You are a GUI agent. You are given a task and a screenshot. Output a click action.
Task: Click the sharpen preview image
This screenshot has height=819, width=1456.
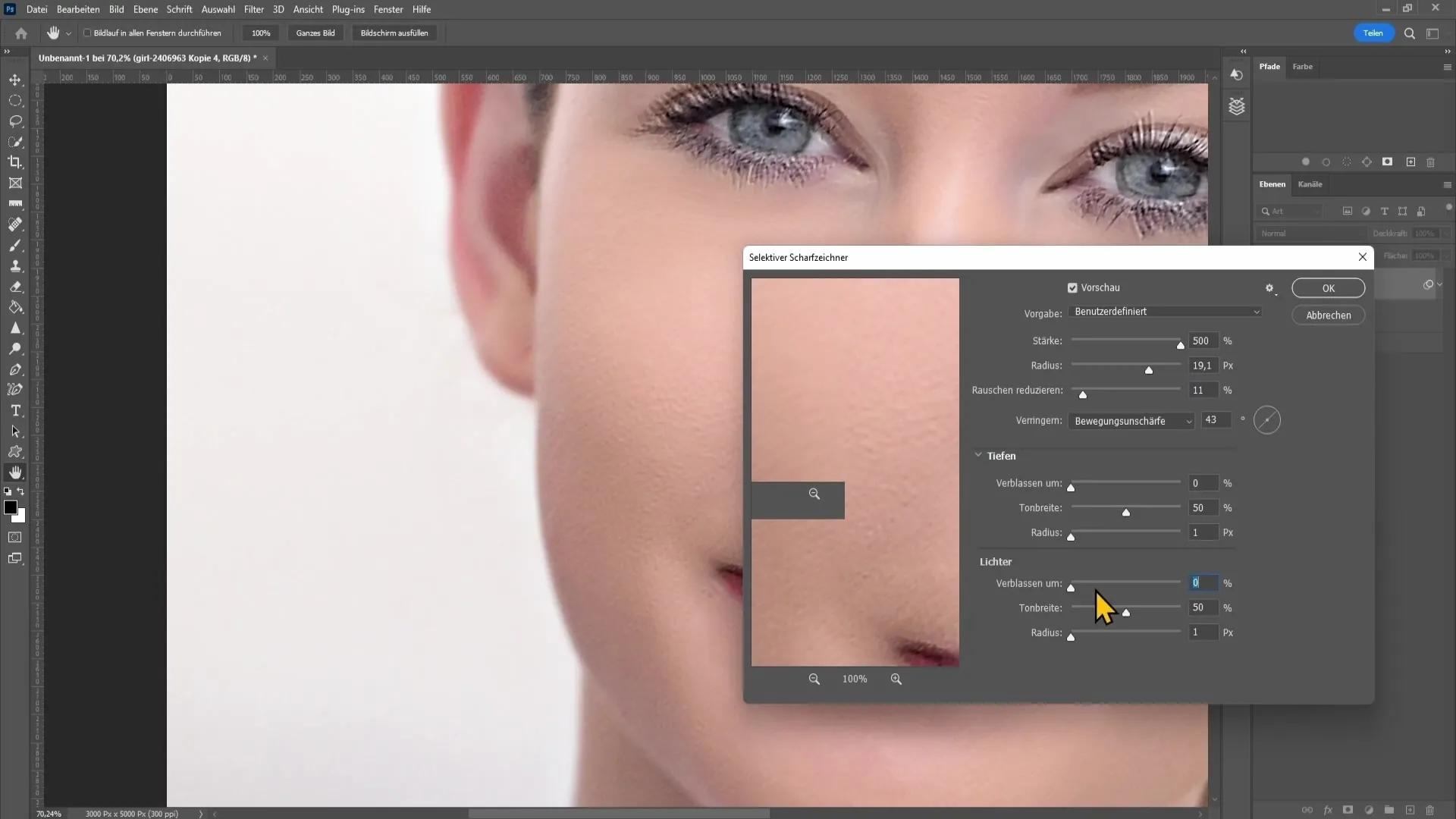[855, 472]
